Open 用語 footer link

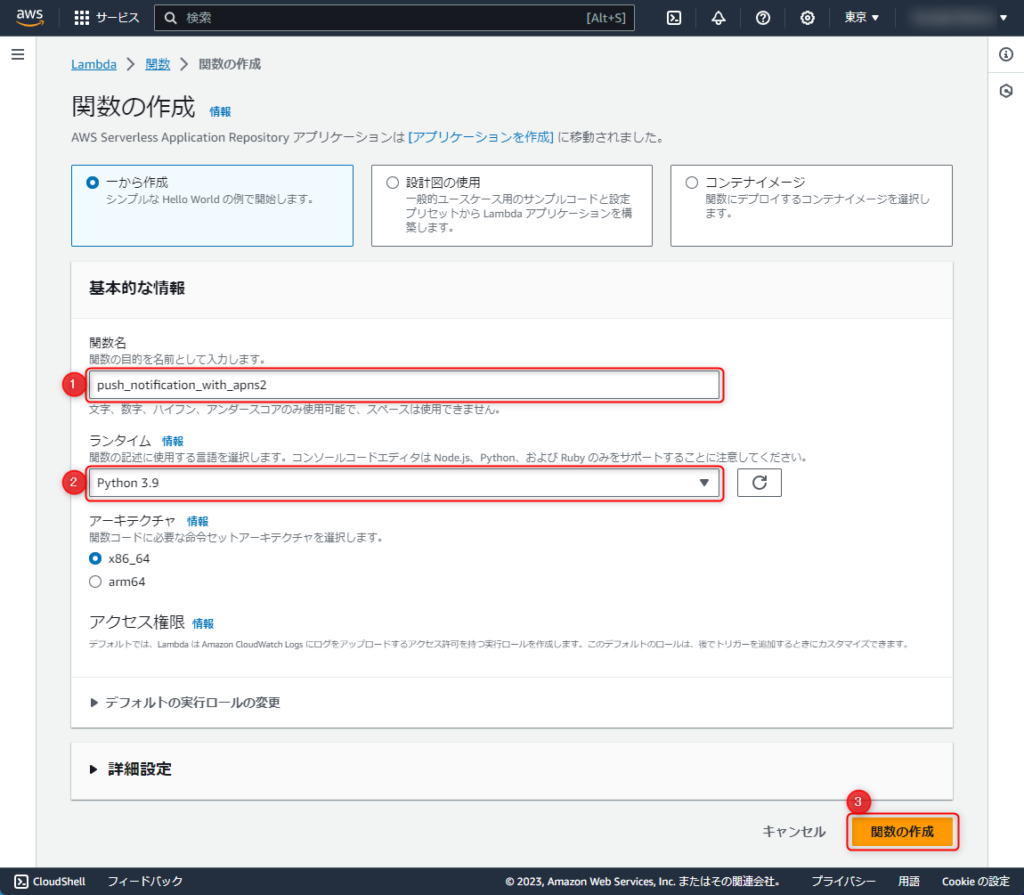pyautogui.click(x=908, y=881)
